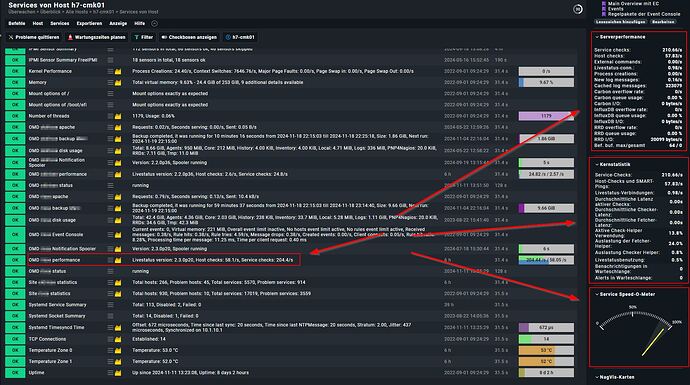Open action menu of Systemd Timesyncd Time
This screenshot has width=690, height=385.
point(110,327)
